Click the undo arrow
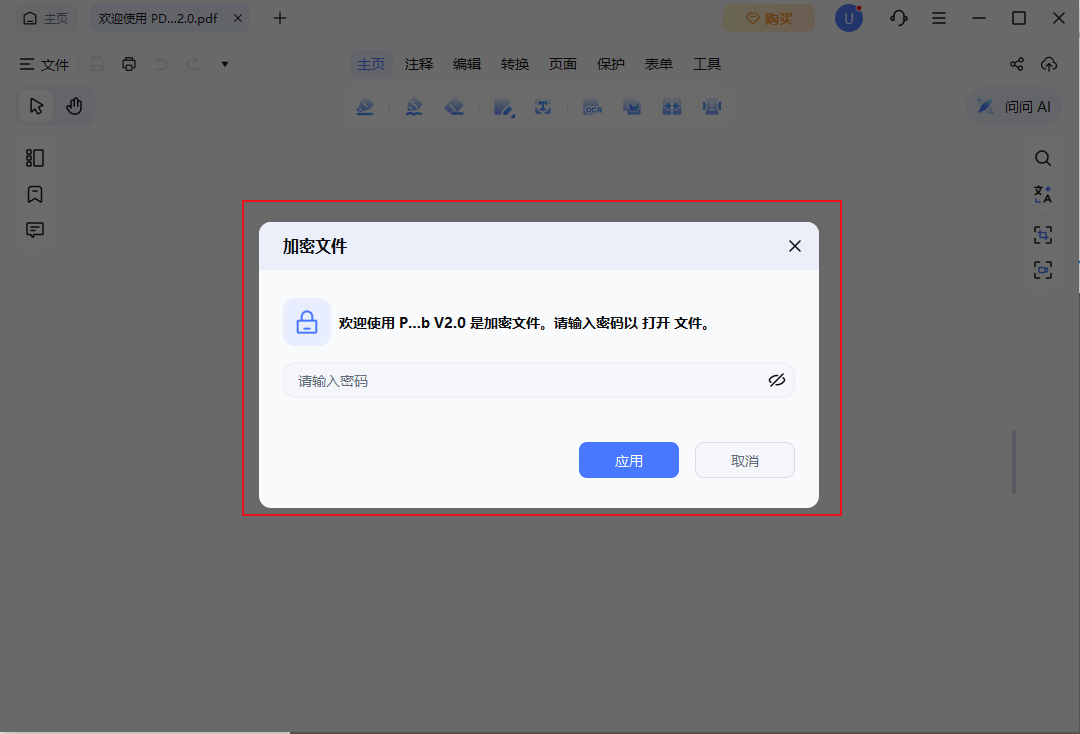Viewport: 1080px width, 734px height. [x=161, y=64]
